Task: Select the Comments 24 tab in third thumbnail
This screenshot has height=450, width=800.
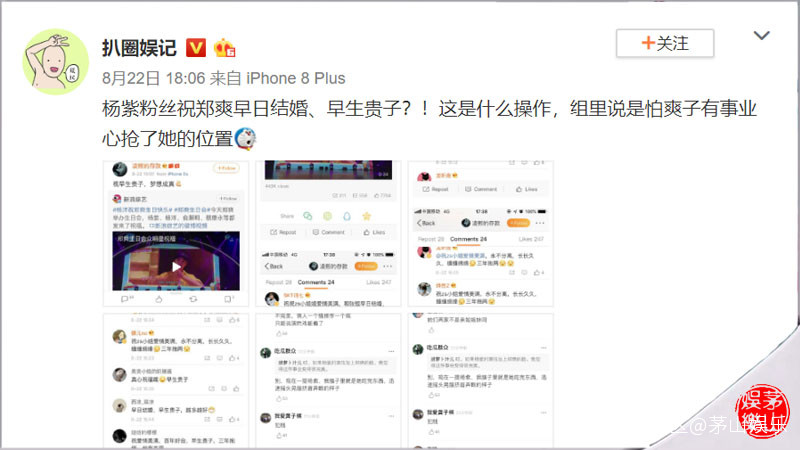Action: pos(468,239)
